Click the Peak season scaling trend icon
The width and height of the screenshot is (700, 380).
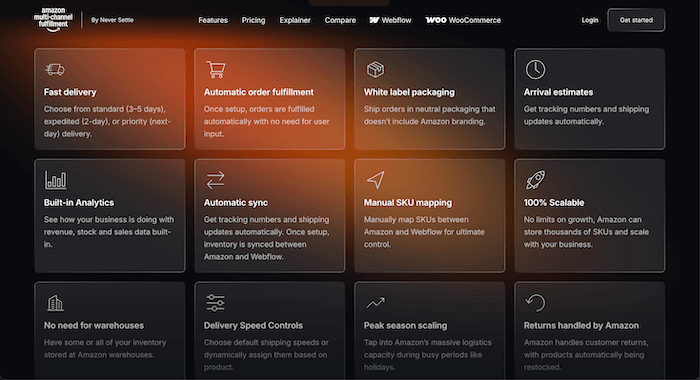pyautogui.click(x=375, y=303)
